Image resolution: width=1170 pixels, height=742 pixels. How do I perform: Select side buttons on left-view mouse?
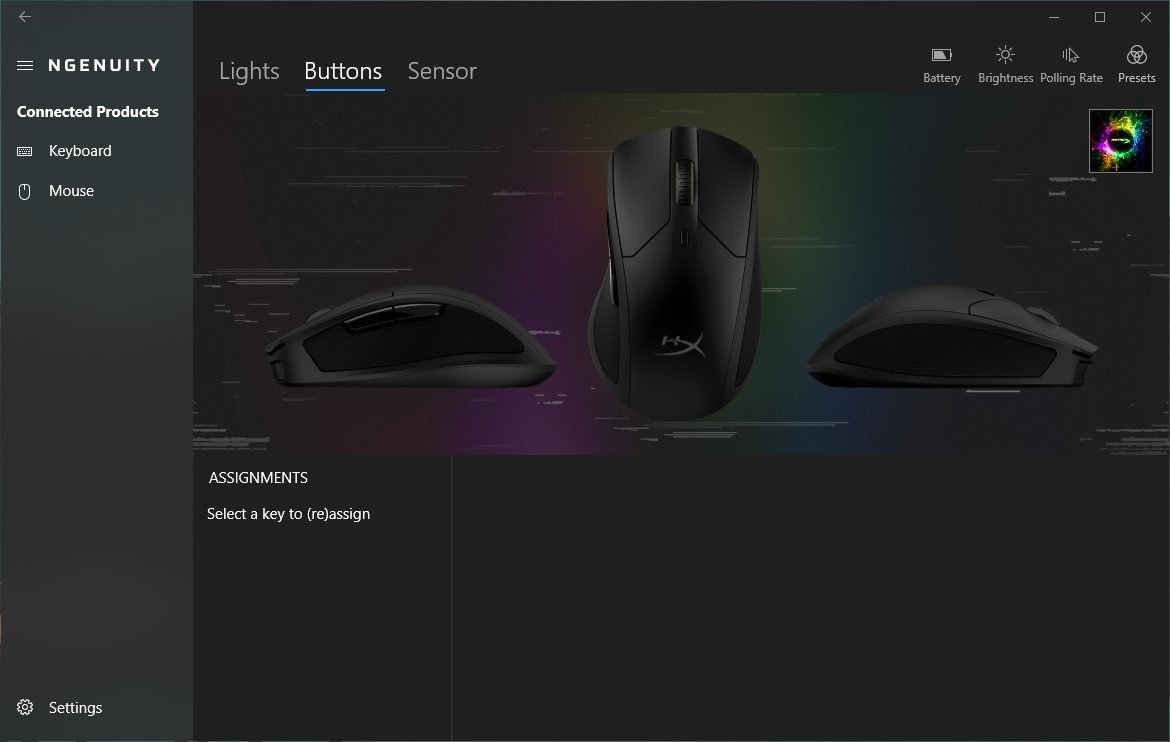click(x=393, y=317)
